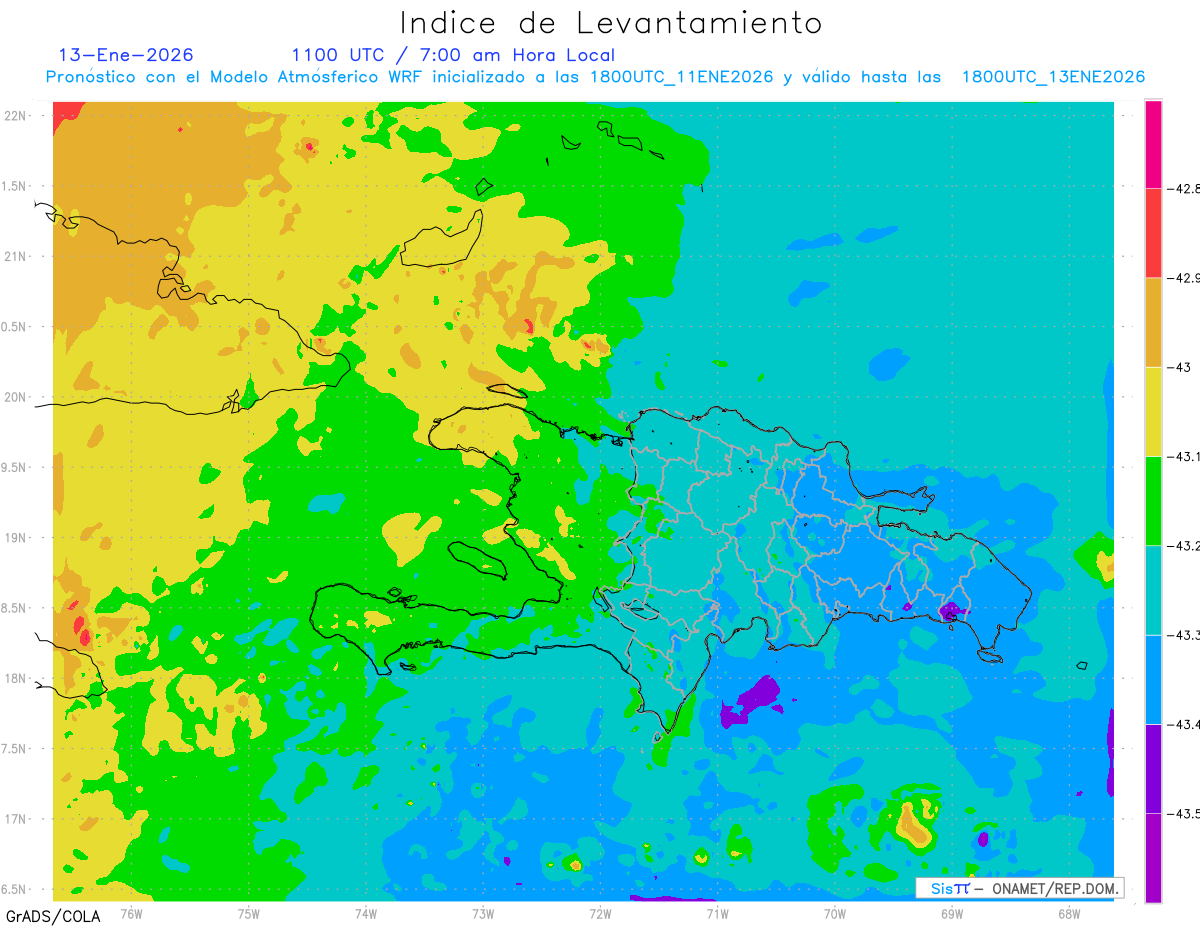Click the red legend swatch between -42.8 and -42.9
The image size is (1200, 927).
(x=1153, y=233)
